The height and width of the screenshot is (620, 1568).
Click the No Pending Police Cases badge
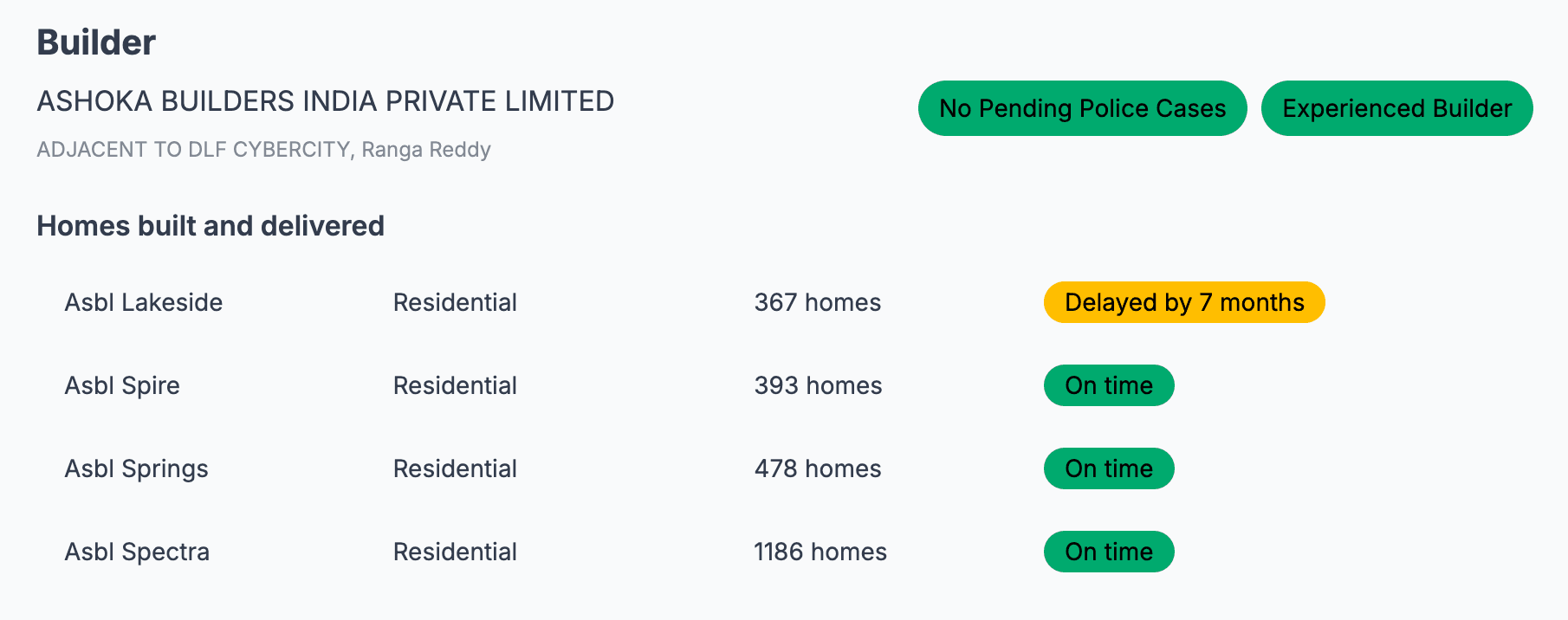click(x=1082, y=108)
